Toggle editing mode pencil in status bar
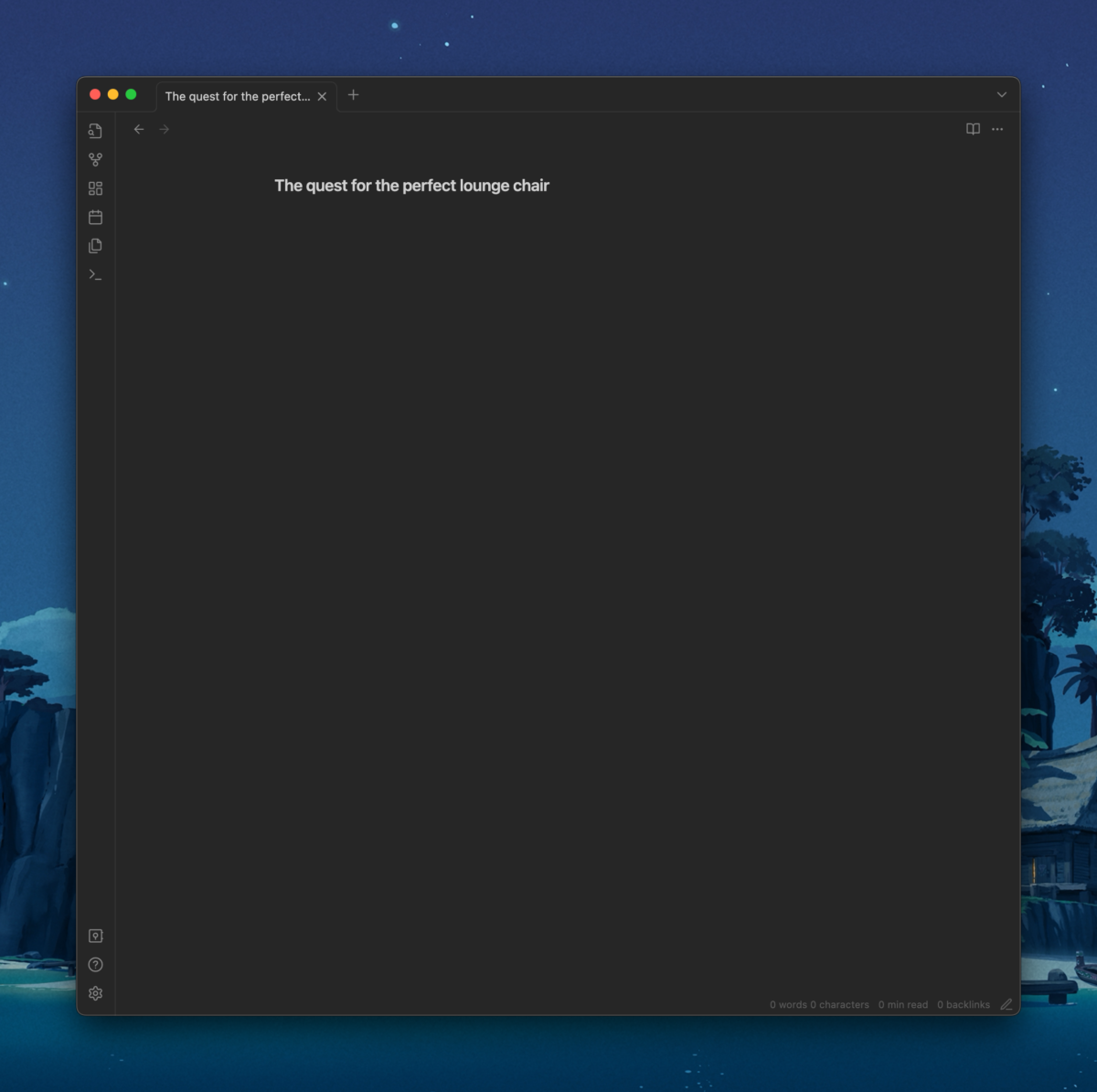 coord(1006,1004)
